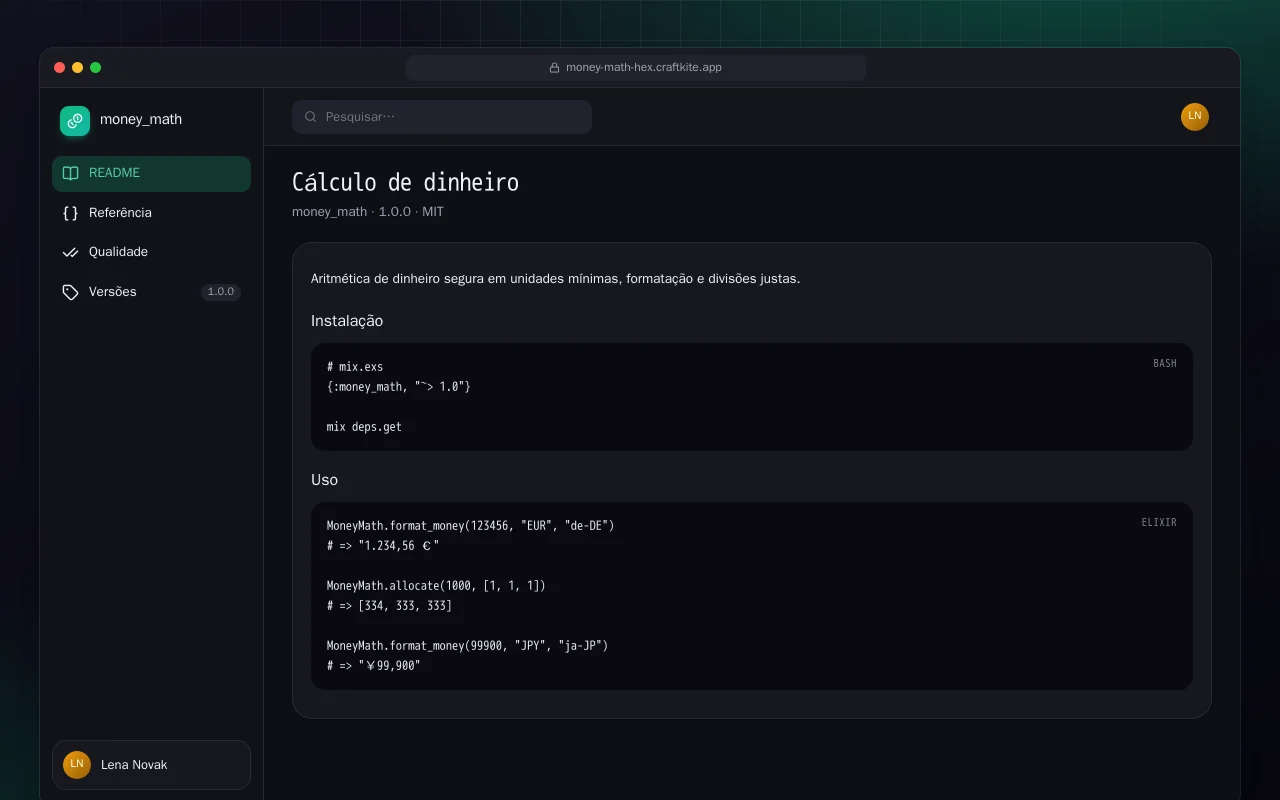
Task: Click the 1.0.0 version badge
Action: pos(221,292)
